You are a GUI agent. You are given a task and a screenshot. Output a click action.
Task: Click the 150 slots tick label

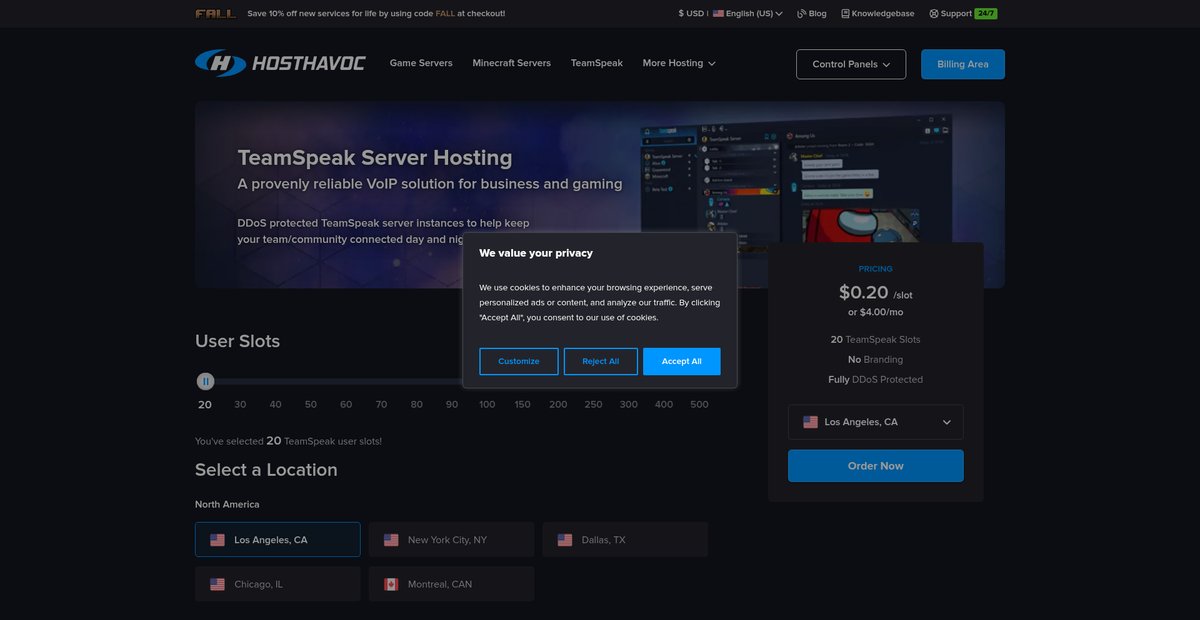[x=523, y=404]
